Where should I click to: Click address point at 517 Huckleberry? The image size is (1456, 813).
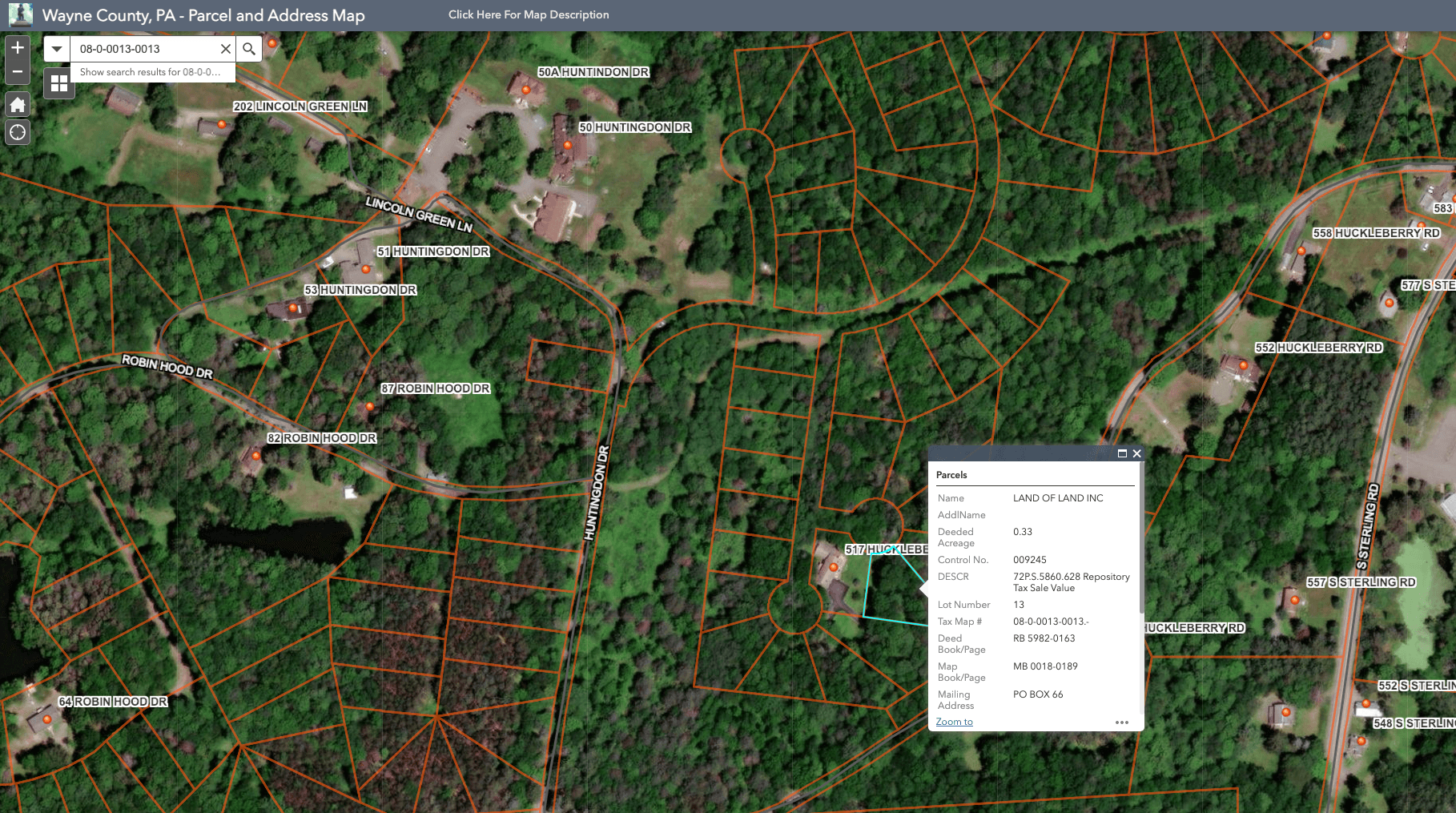click(x=834, y=567)
